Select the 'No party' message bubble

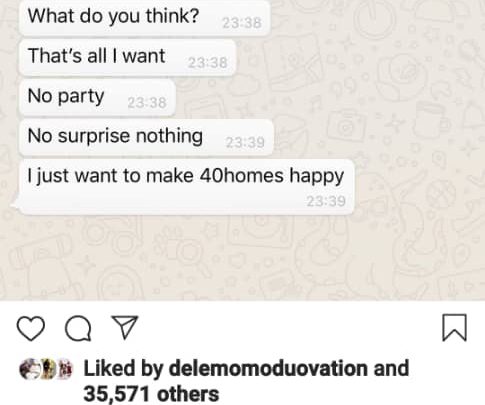point(97,97)
